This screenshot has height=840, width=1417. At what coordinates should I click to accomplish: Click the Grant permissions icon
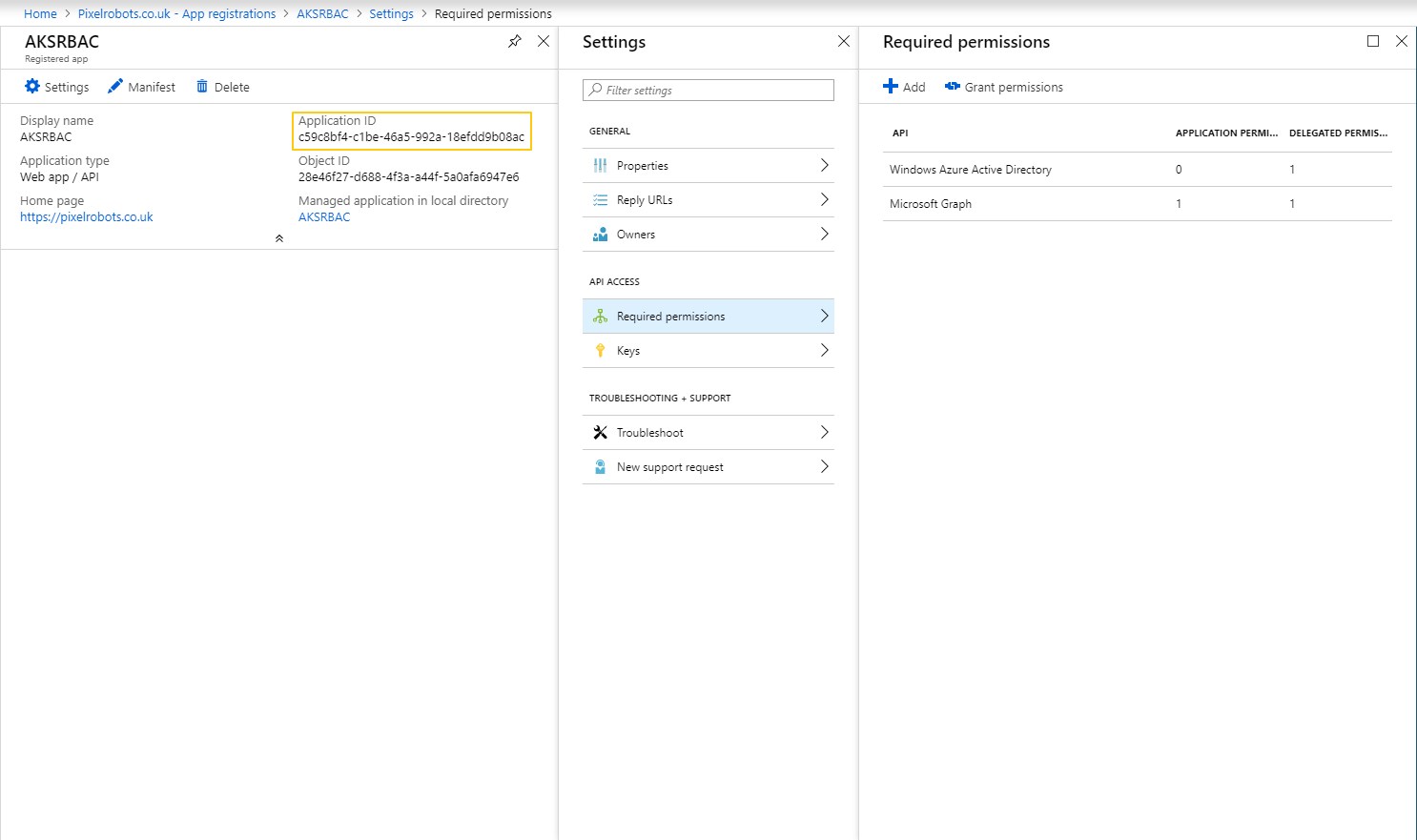(x=952, y=87)
